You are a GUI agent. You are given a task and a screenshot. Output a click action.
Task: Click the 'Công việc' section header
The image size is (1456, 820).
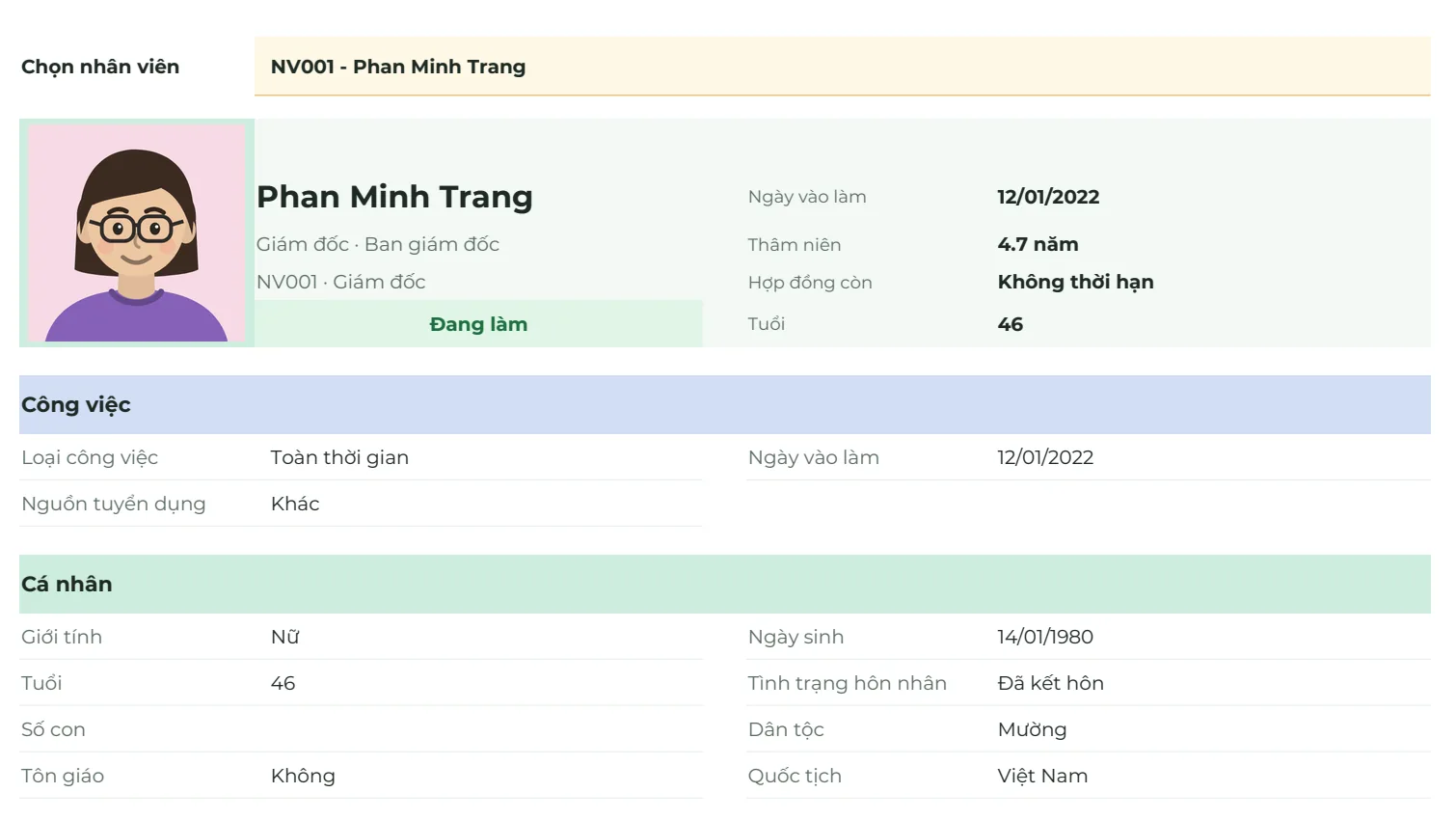725,405
